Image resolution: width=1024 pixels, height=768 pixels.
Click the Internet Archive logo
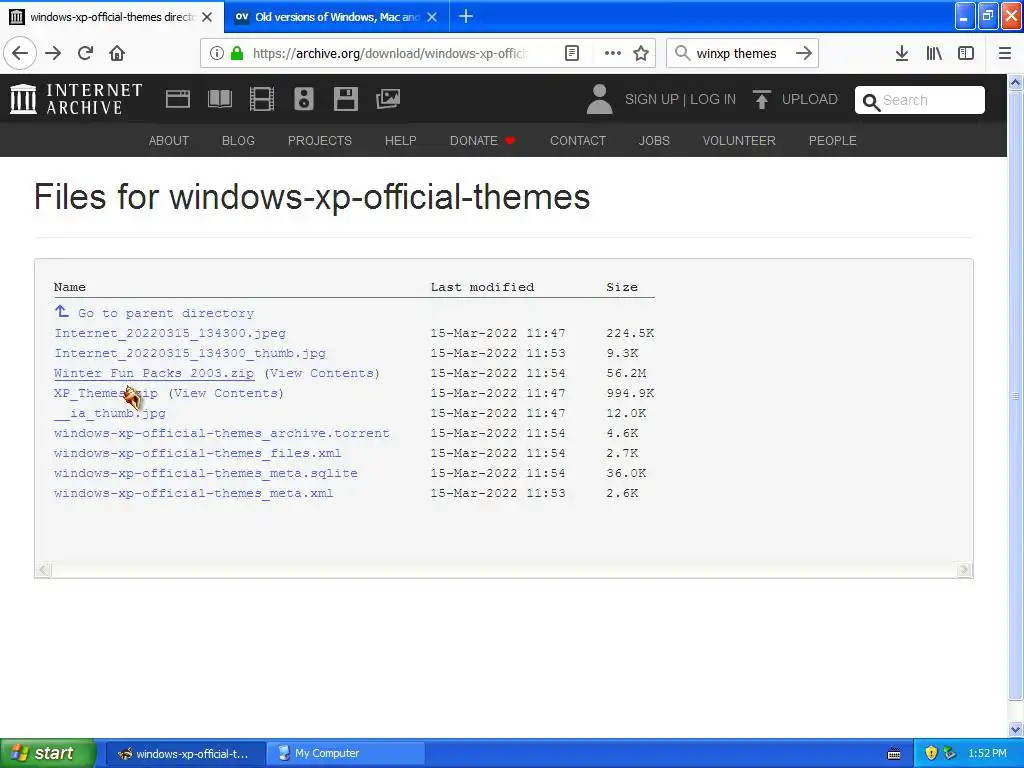coord(76,99)
